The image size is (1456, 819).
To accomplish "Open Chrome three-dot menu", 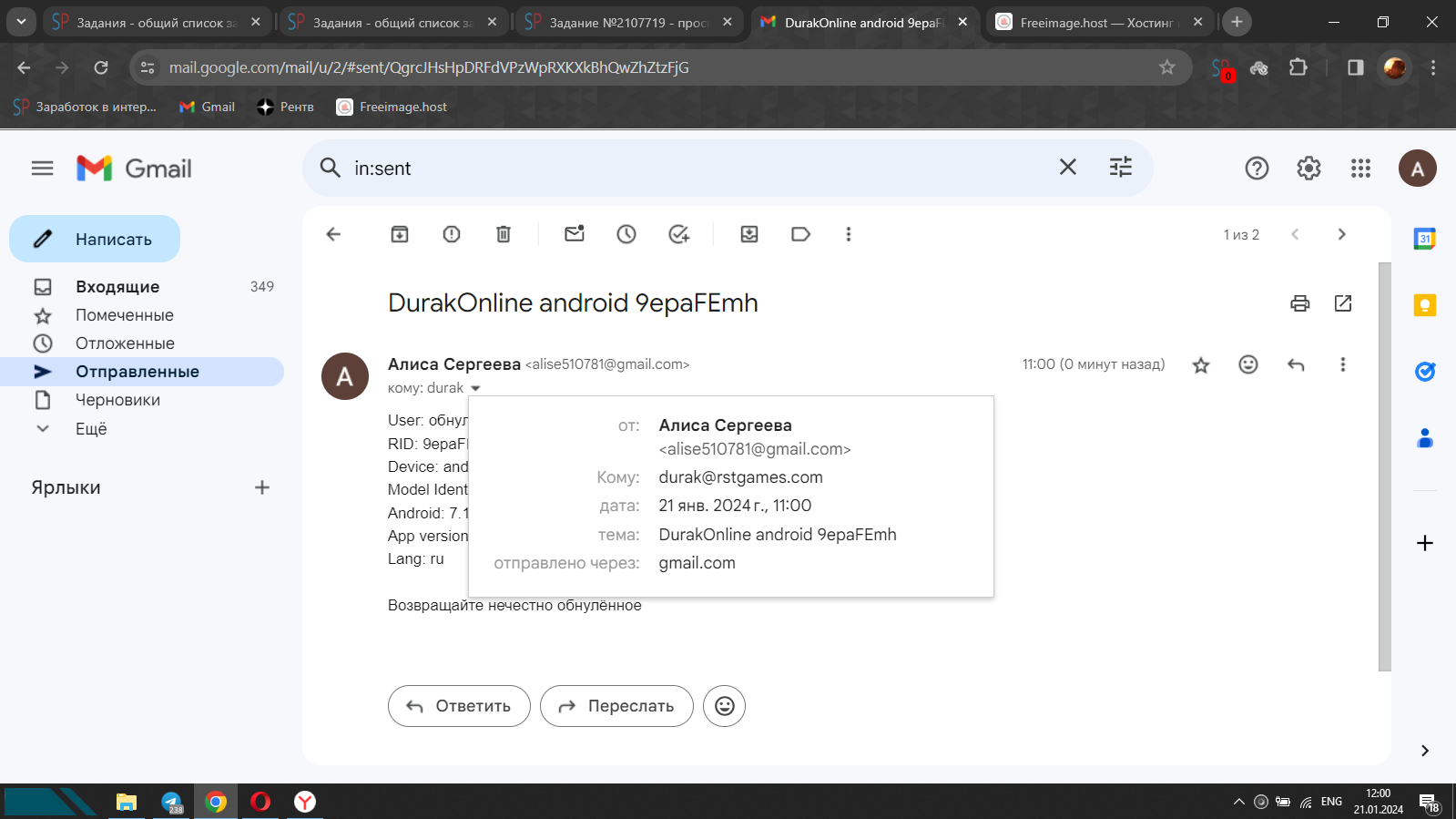I will coord(1433,67).
